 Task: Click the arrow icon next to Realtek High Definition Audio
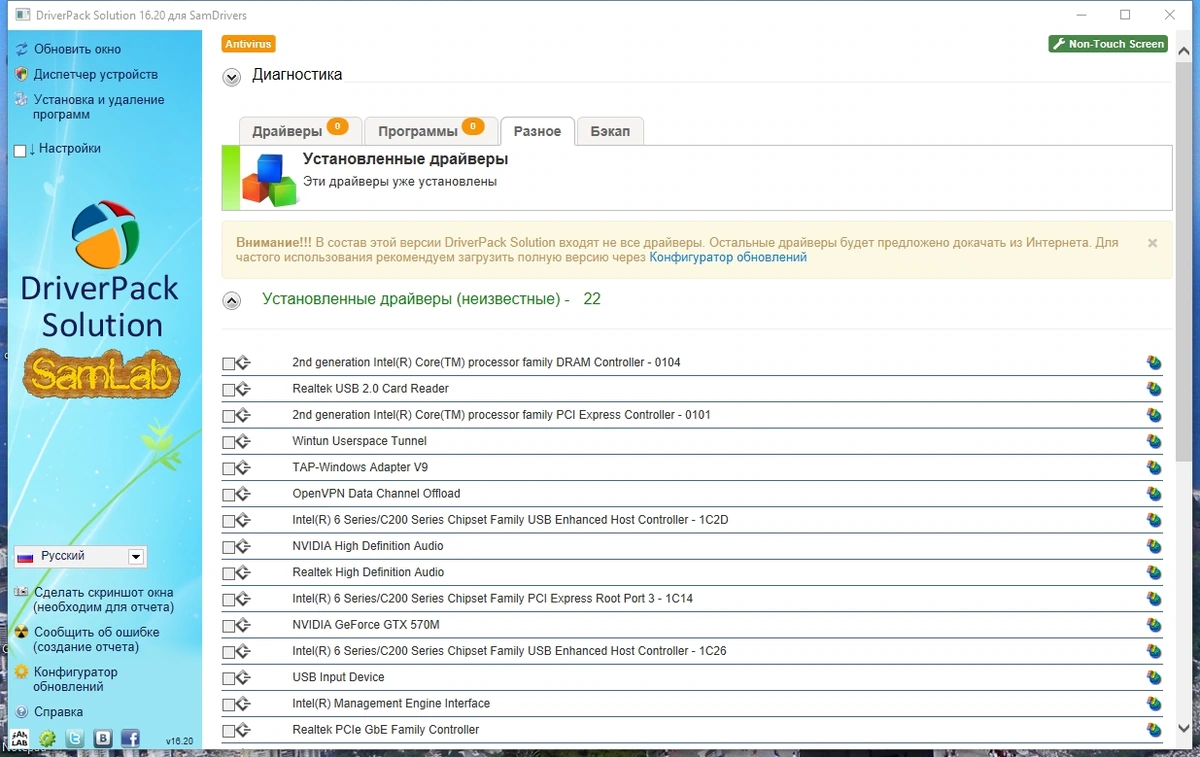tap(244, 573)
